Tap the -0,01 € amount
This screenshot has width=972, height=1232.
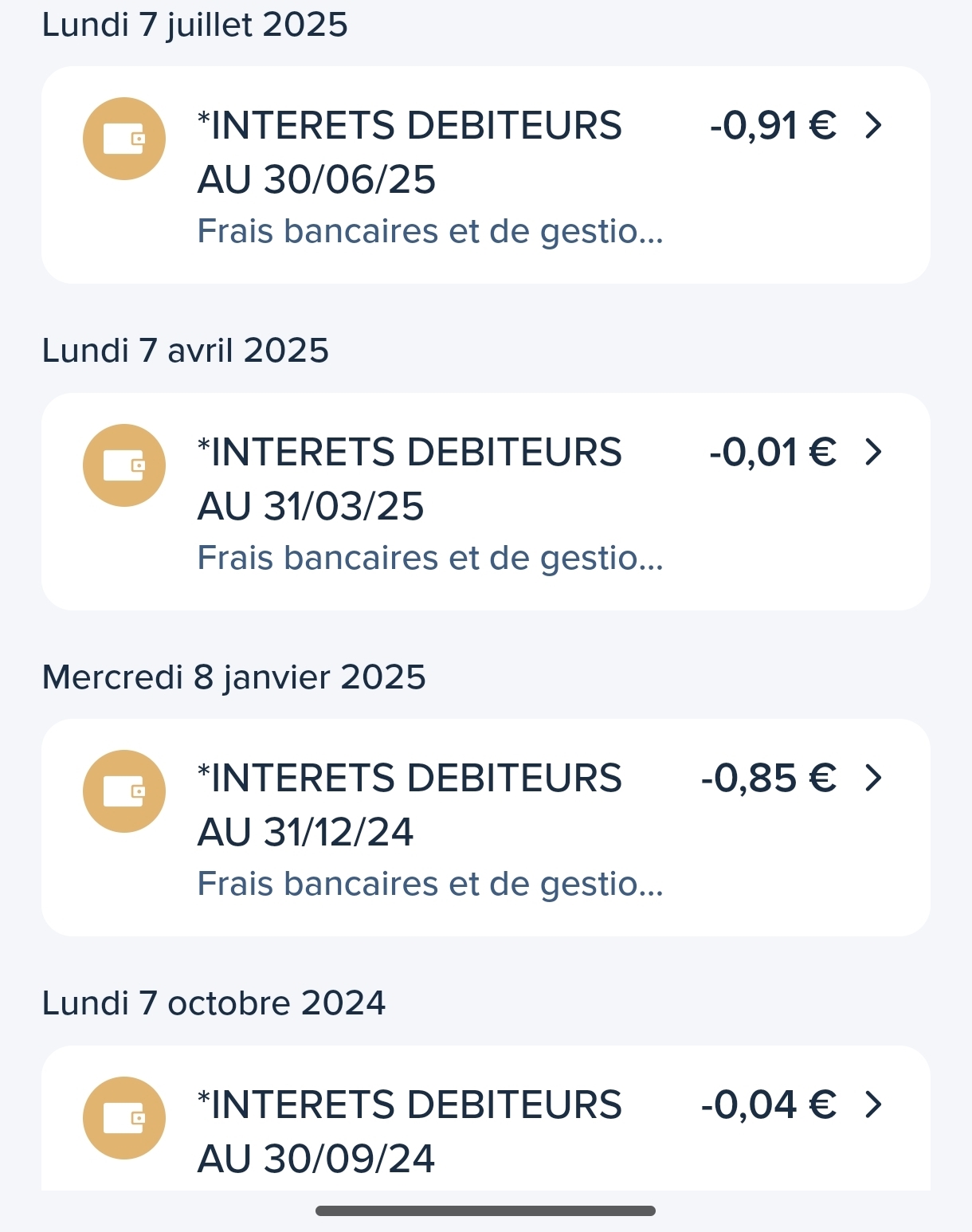(x=773, y=453)
